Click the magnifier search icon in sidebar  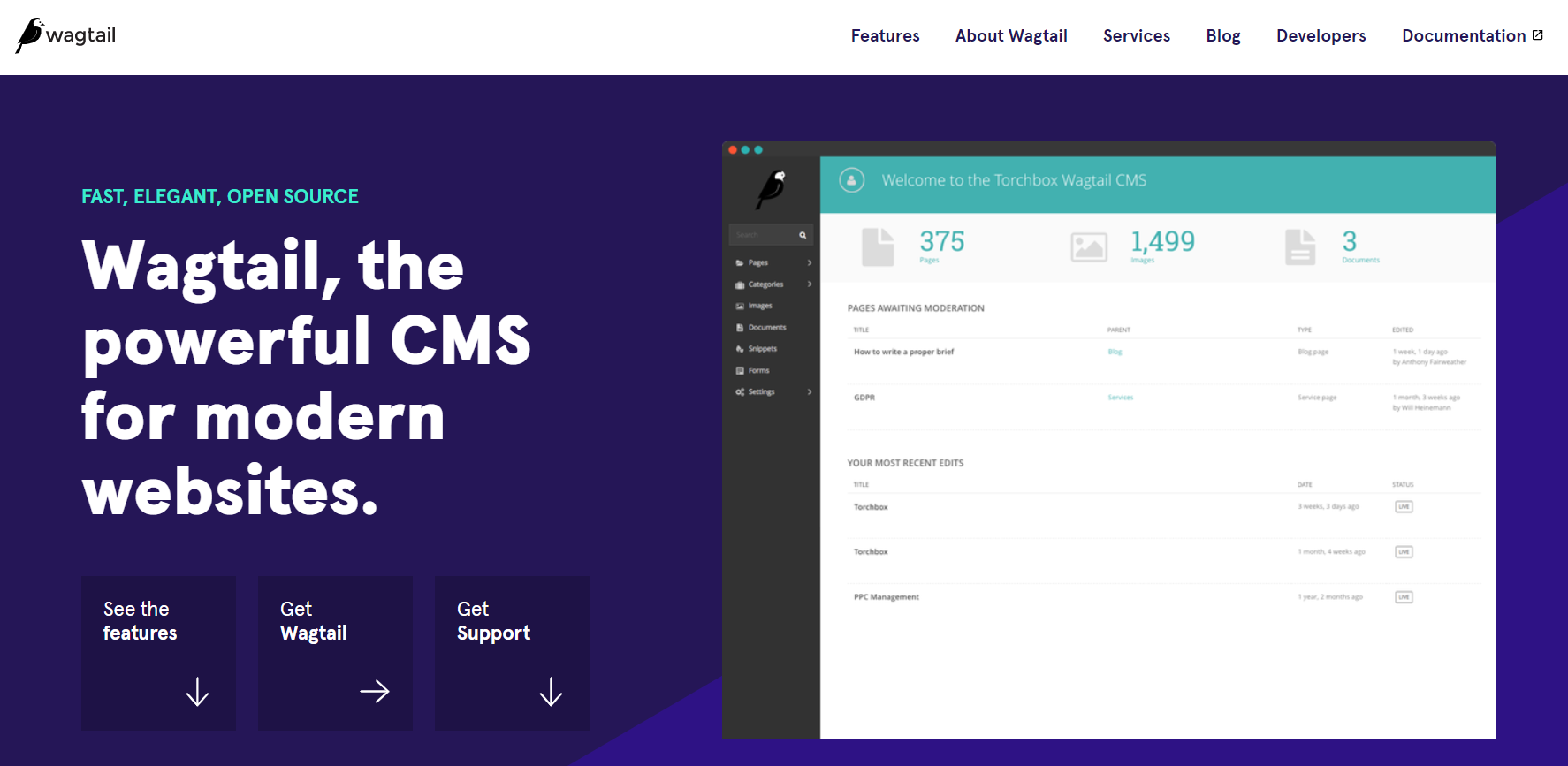(803, 235)
